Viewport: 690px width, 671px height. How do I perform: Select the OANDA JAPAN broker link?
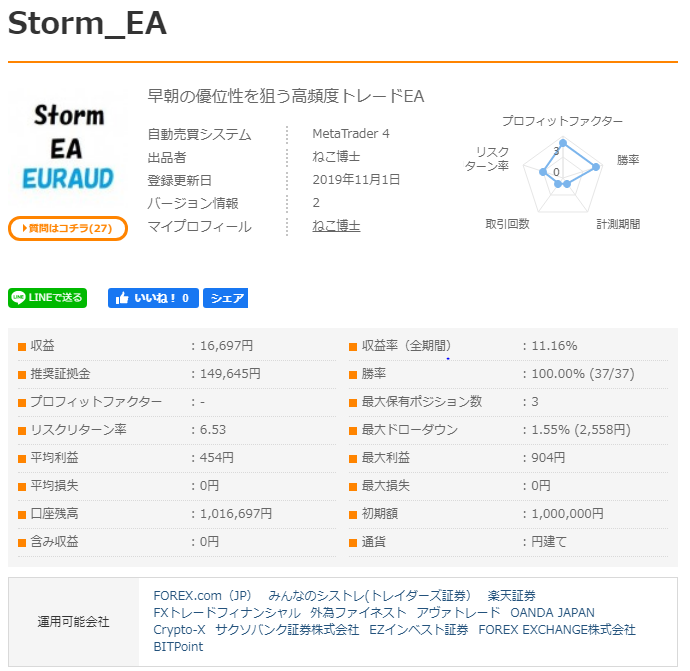(552, 613)
